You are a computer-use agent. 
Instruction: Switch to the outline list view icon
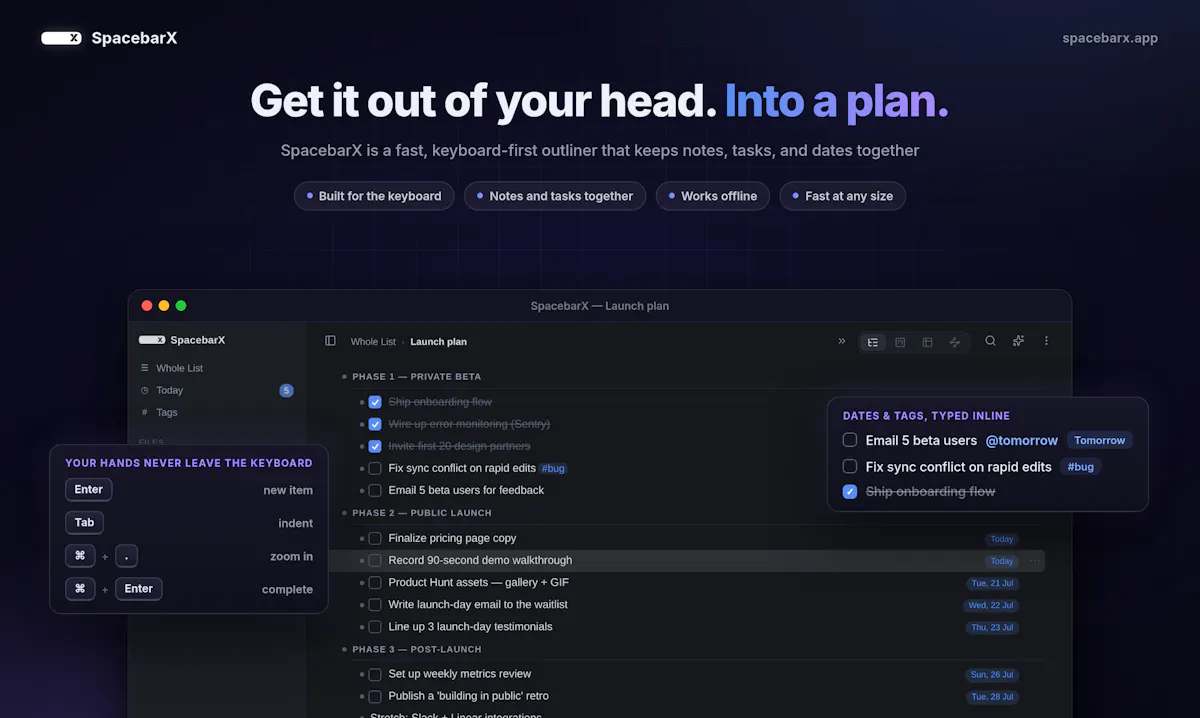(873, 342)
